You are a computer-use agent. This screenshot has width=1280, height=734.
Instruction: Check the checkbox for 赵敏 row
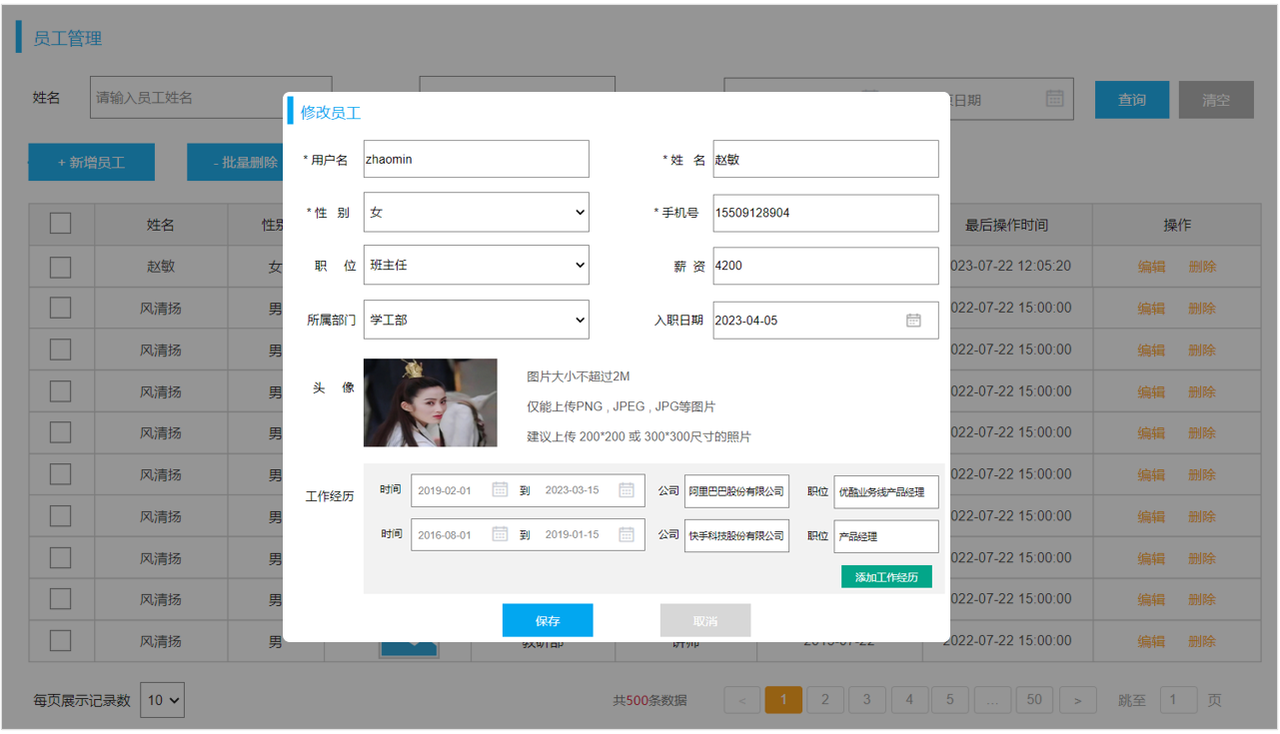click(x=61, y=267)
